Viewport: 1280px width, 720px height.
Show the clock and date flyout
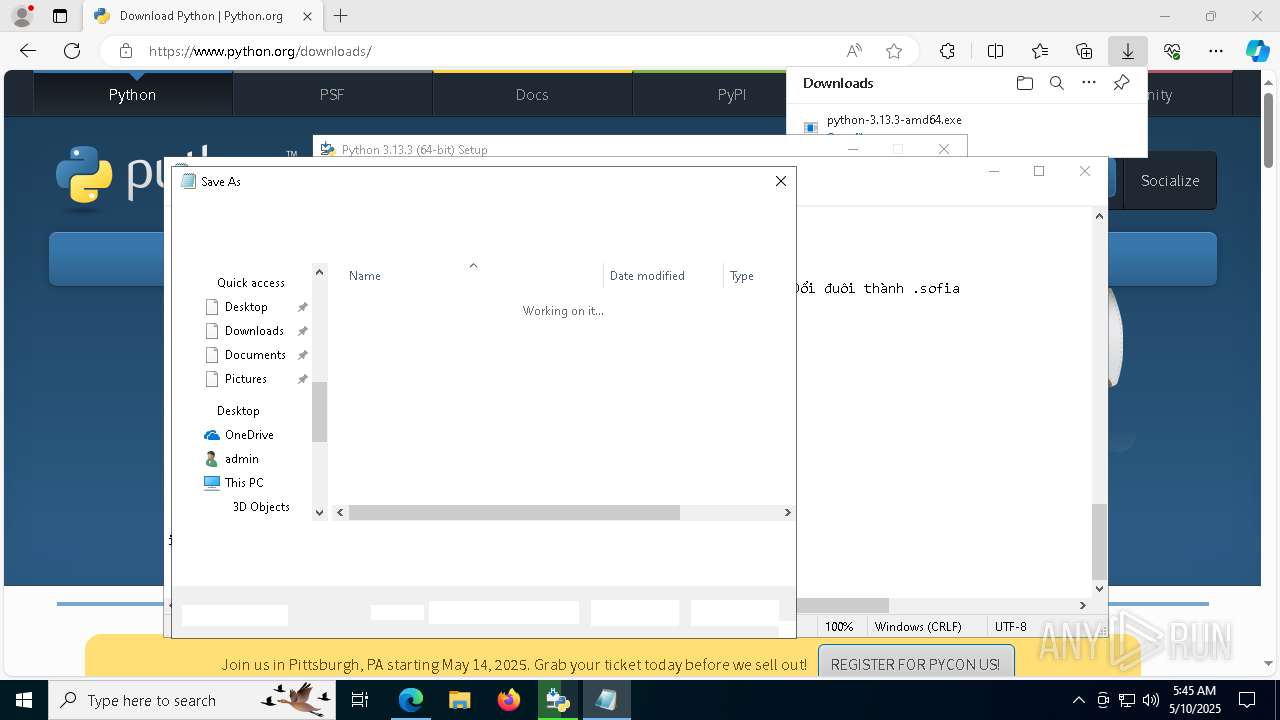1196,700
